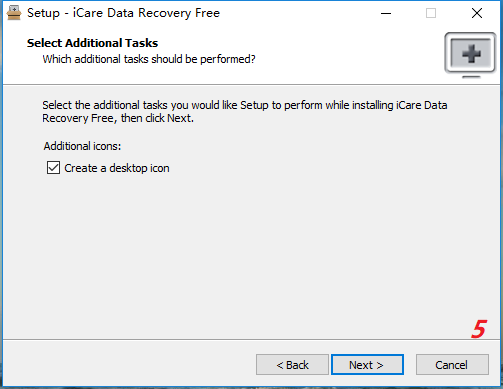This screenshot has height=389, width=503.
Task: Click the installer box icon in title bar
Action: click(14, 13)
